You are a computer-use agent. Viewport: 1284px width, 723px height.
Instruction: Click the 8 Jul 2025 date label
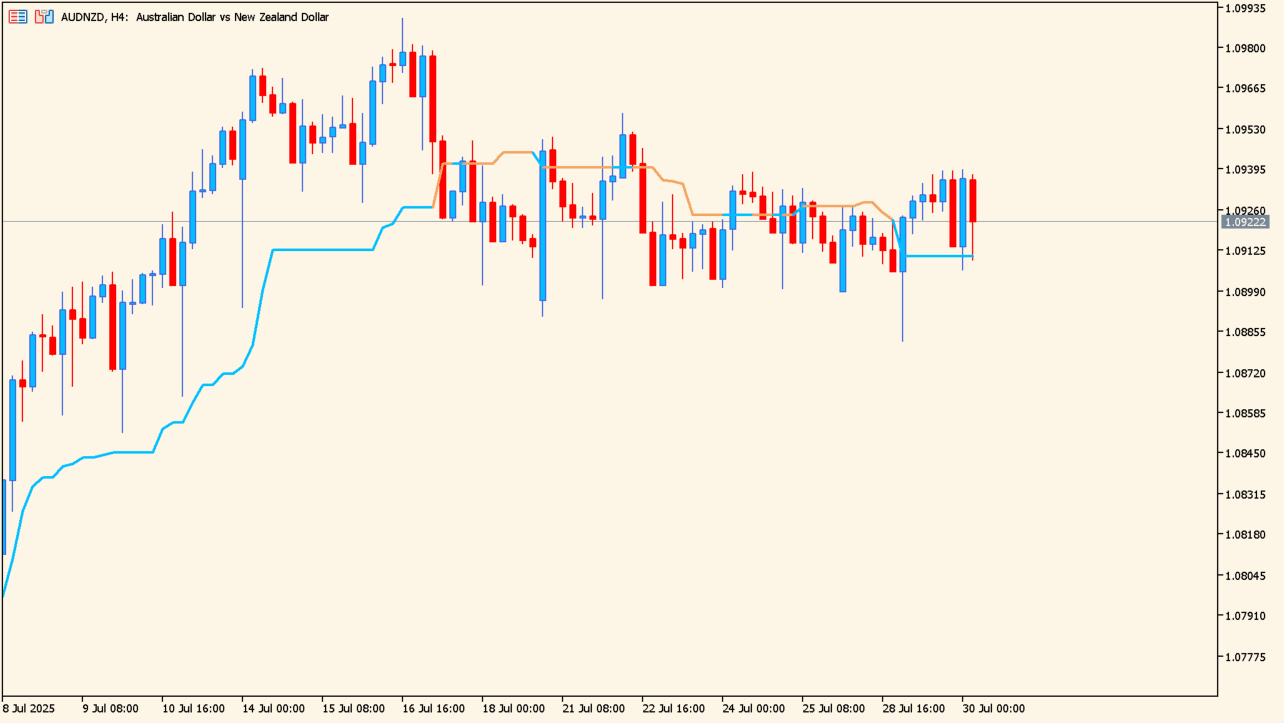pos(29,709)
